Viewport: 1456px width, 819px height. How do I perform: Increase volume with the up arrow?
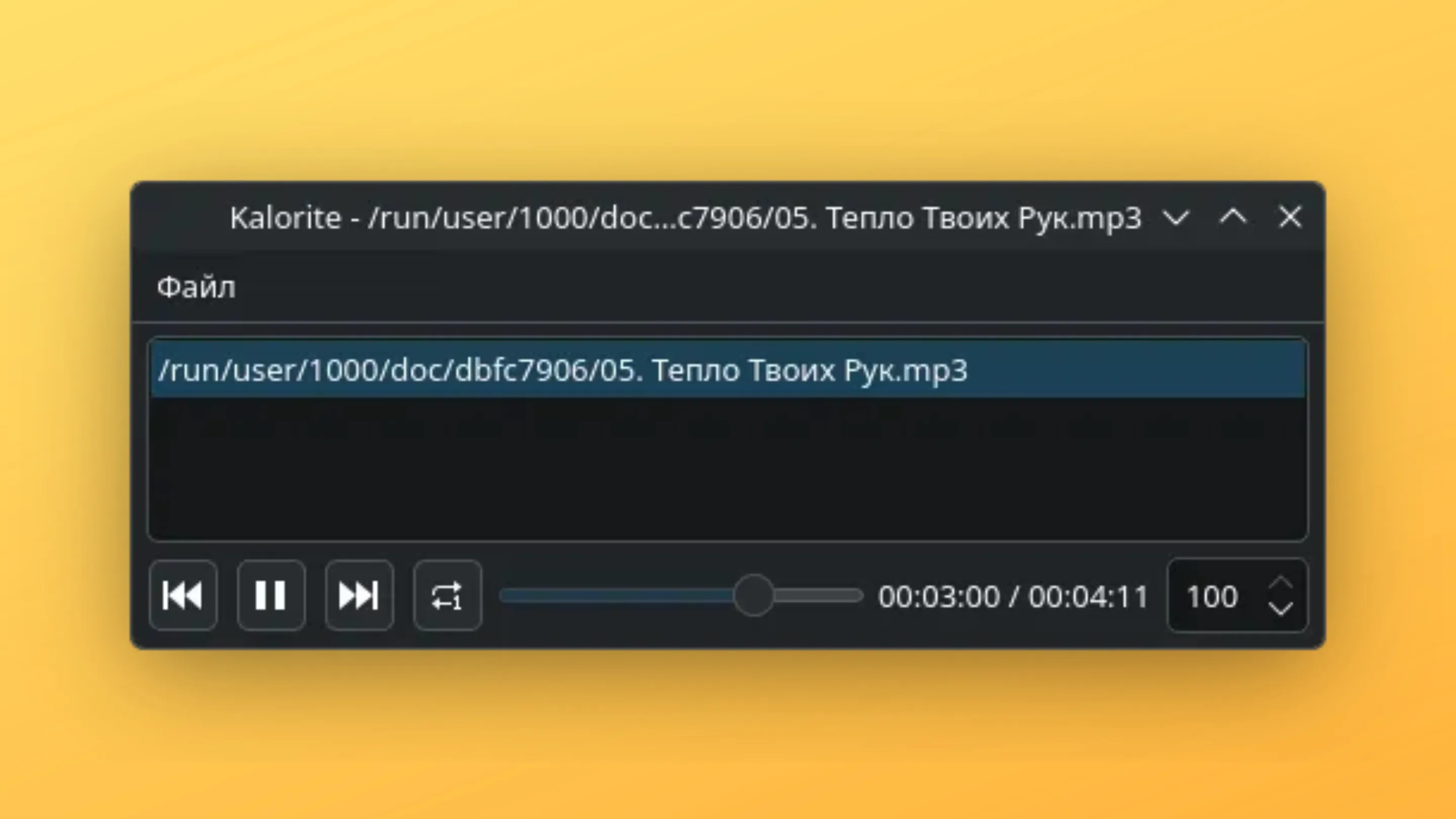point(1280,583)
